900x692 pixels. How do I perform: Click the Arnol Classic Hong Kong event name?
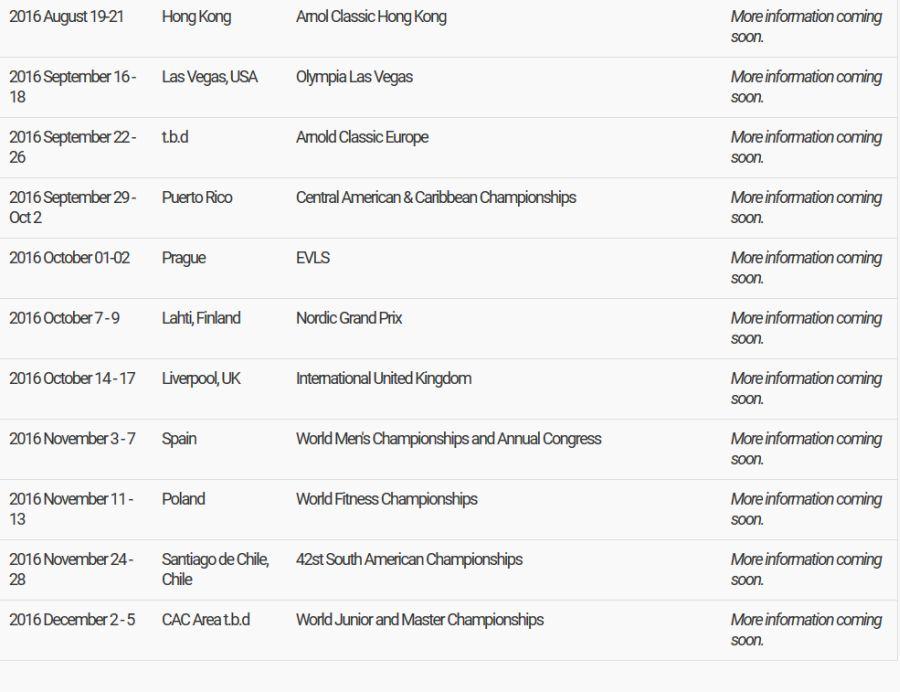point(371,17)
